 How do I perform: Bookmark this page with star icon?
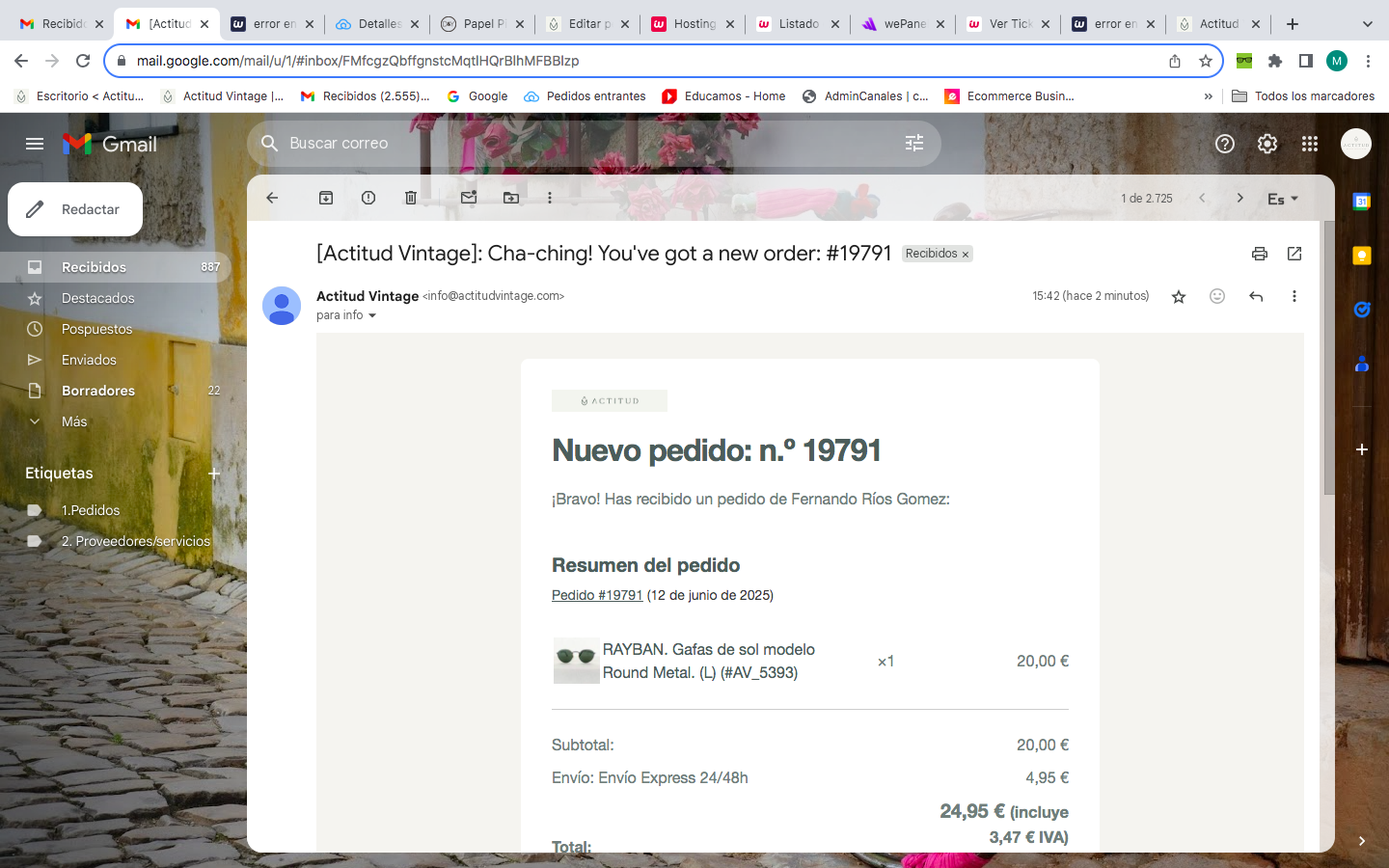[1206, 61]
